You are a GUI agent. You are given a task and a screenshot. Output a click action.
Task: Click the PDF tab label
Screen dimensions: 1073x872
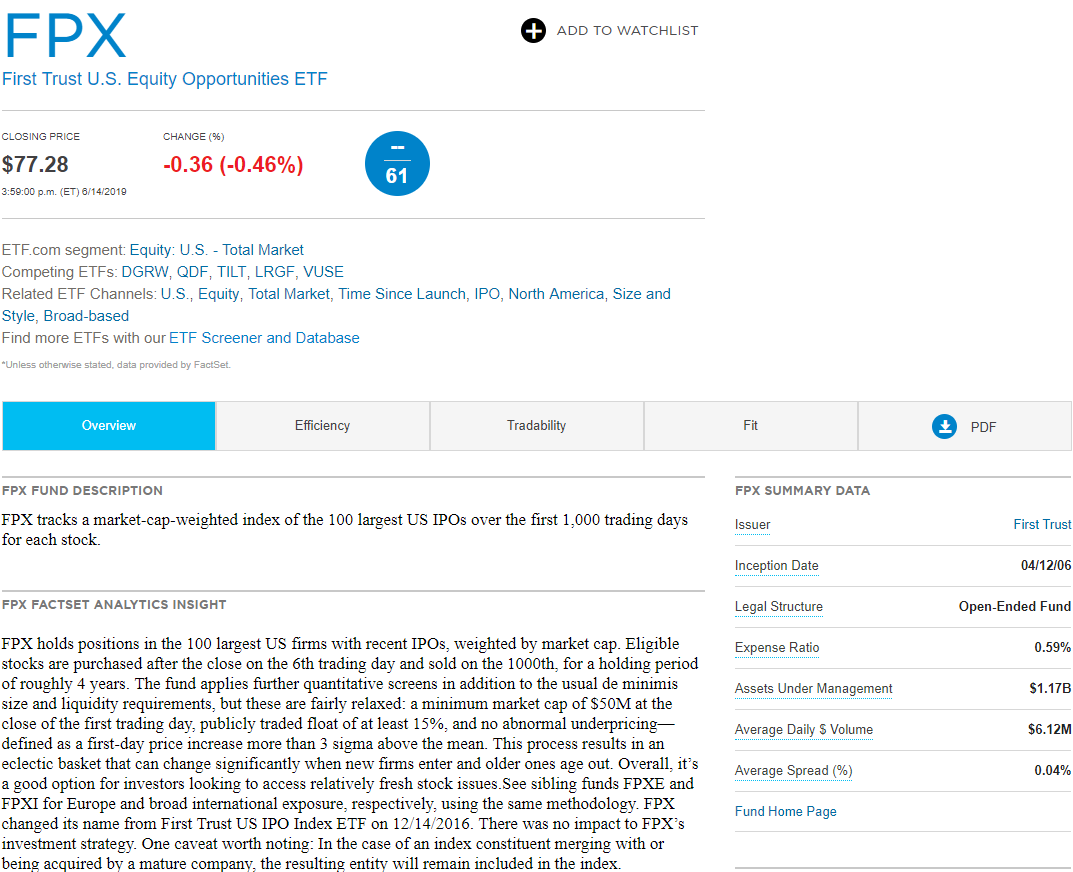(983, 427)
